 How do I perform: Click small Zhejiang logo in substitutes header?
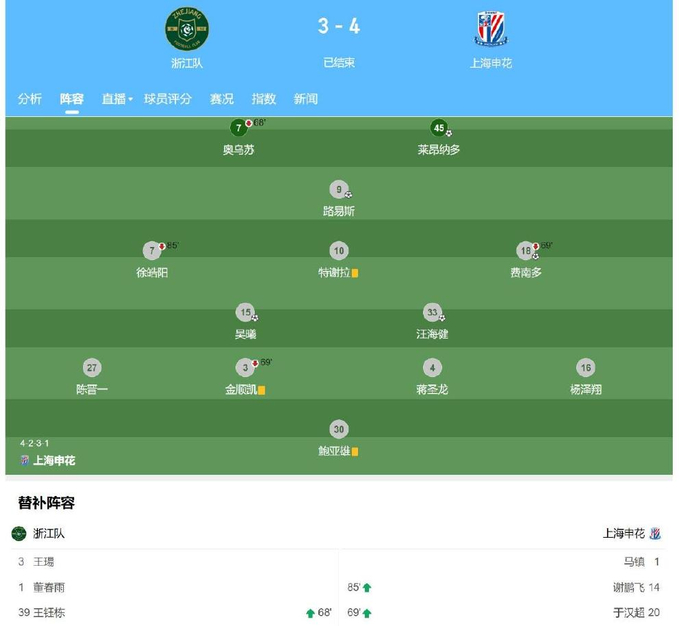point(19,534)
